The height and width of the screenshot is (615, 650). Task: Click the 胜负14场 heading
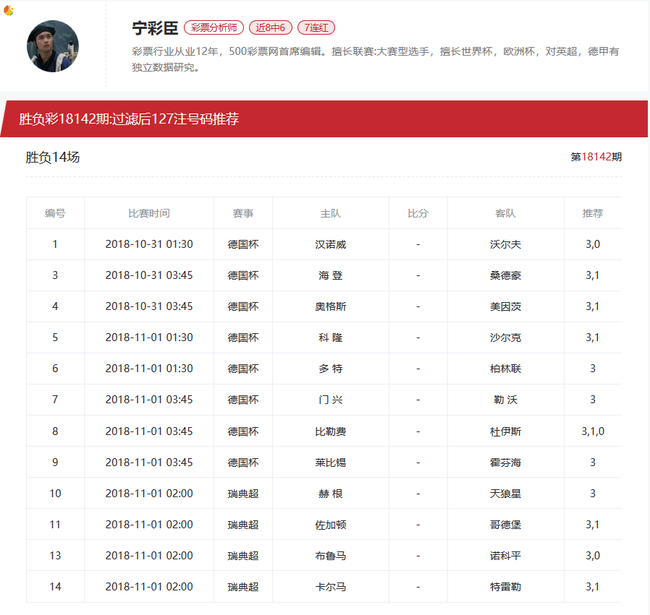pyautogui.click(x=53, y=157)
